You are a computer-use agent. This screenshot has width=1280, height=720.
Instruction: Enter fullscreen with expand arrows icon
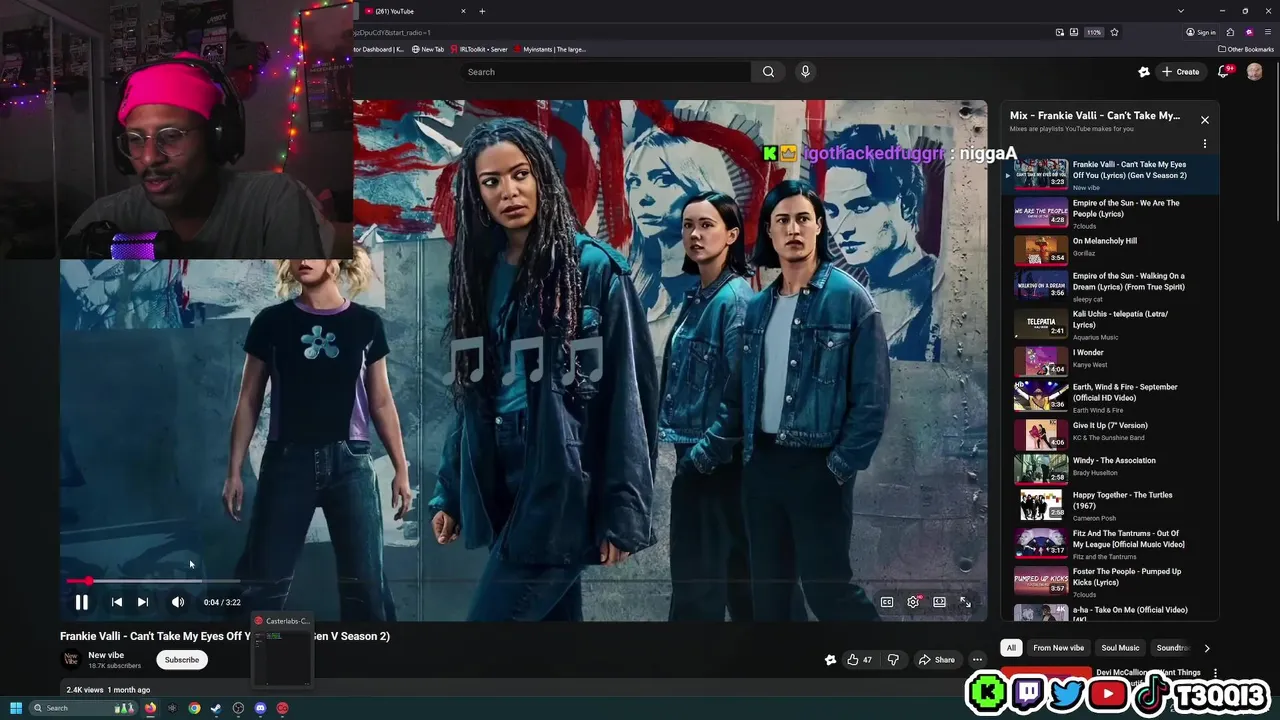pos(966,602)
